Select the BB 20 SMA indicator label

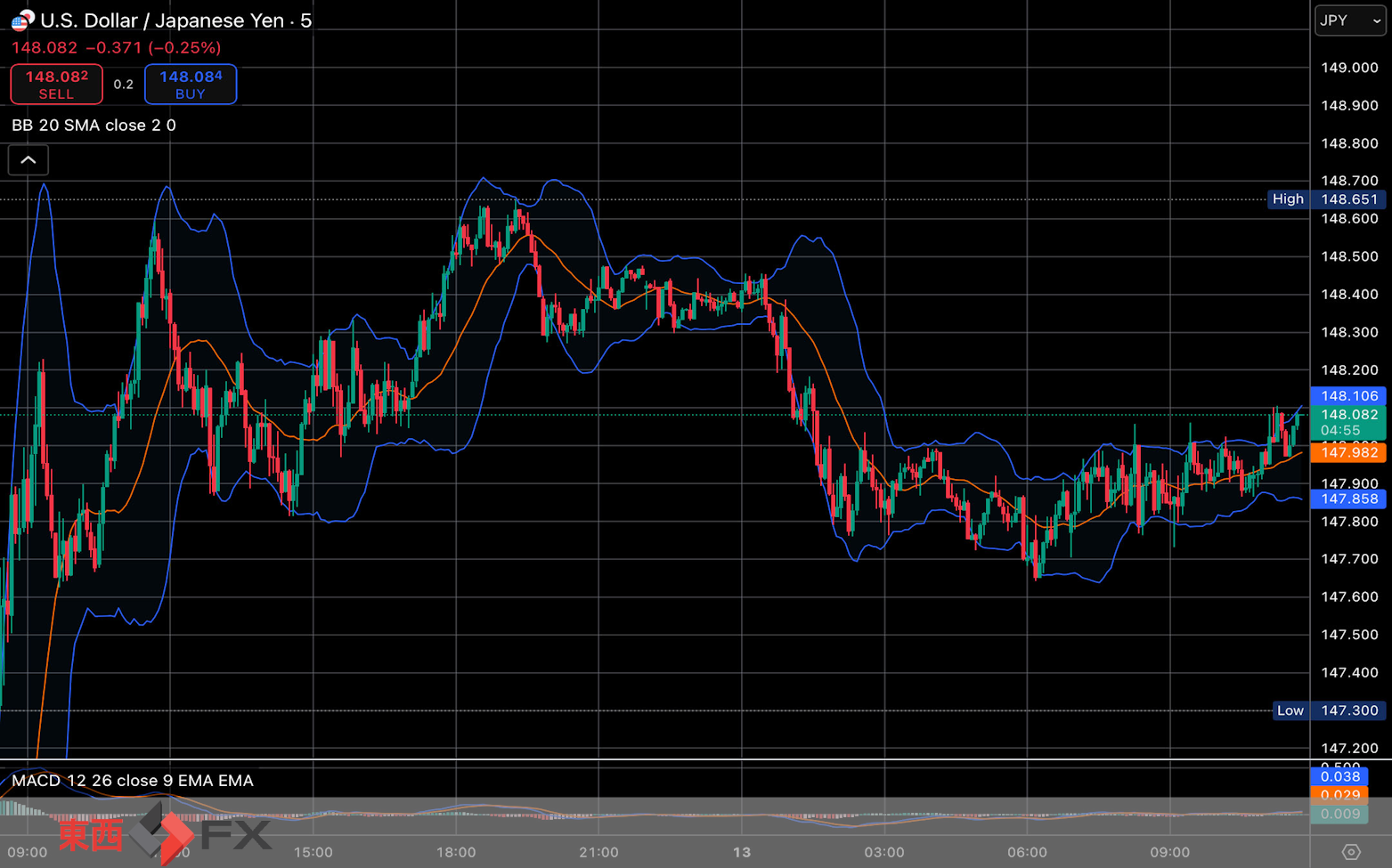[x=94, y=126]
